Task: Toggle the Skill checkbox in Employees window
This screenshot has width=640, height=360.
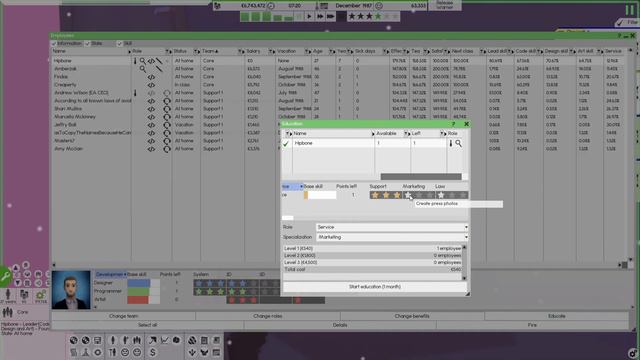Action: coord(120,43)
